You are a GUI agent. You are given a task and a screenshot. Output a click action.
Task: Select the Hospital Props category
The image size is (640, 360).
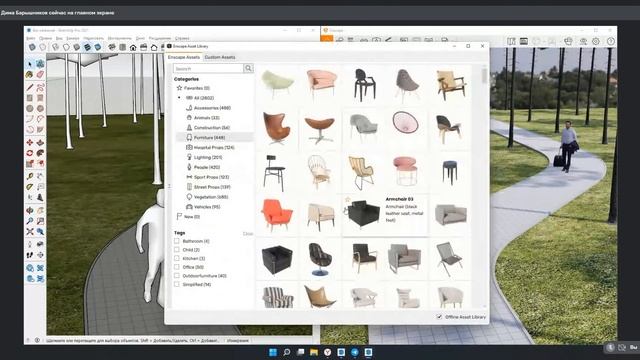coord(210,147)
